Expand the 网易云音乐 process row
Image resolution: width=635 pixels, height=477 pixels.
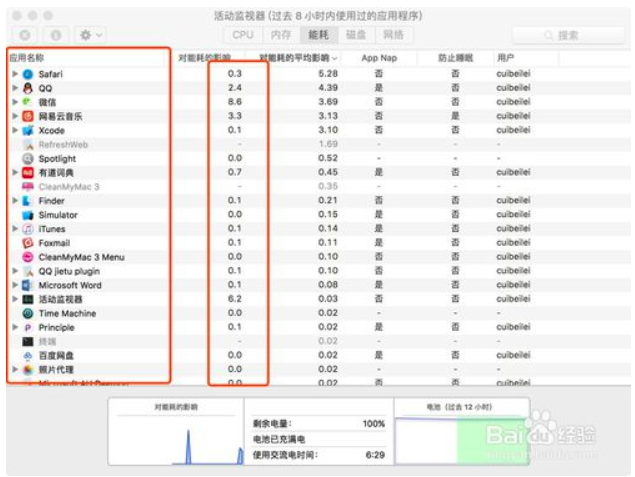(x=15, y=116)
